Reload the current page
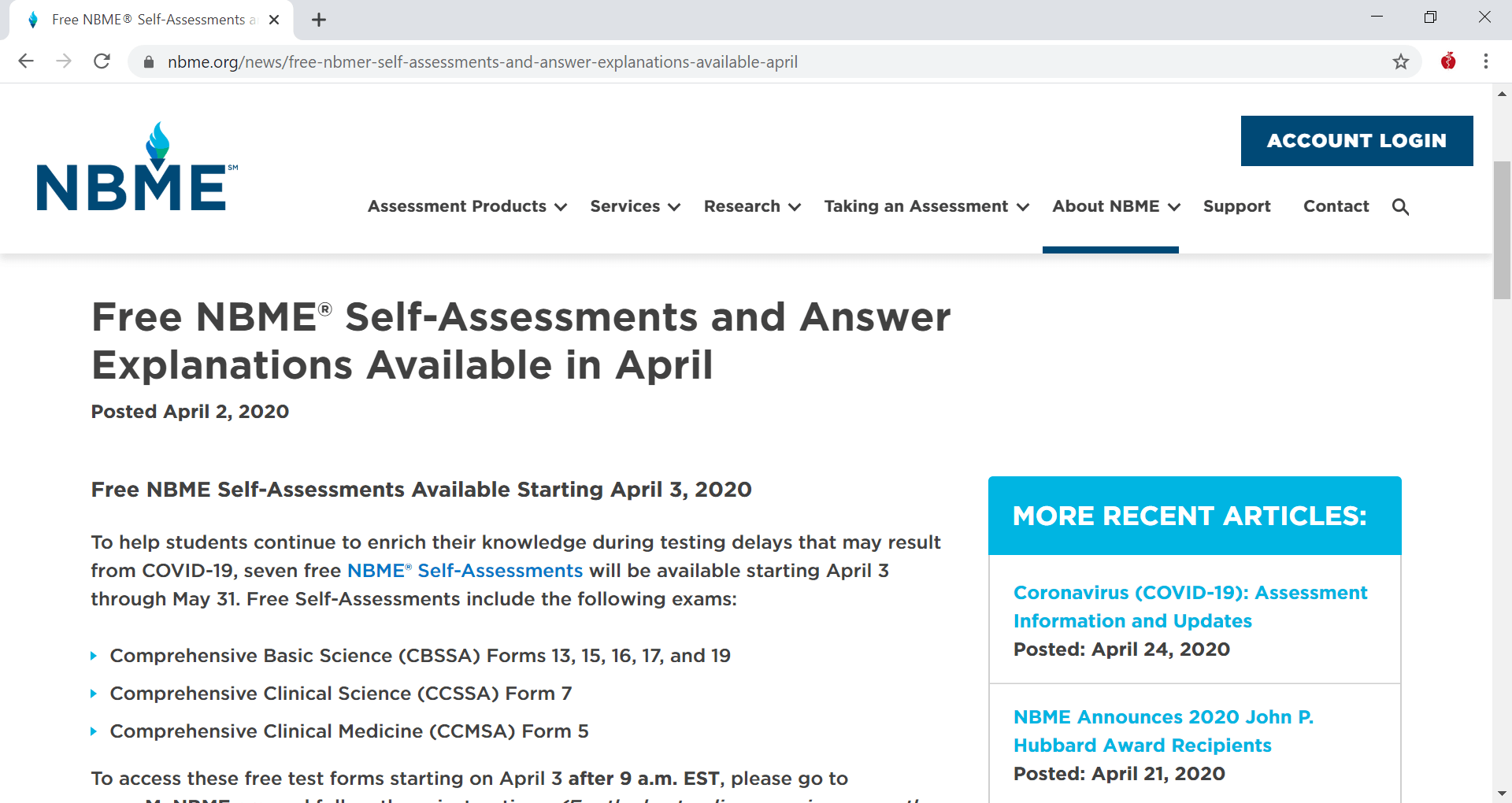Image resolution: width=1512 pixels, height=803 pixels. (x=102, y=61)
